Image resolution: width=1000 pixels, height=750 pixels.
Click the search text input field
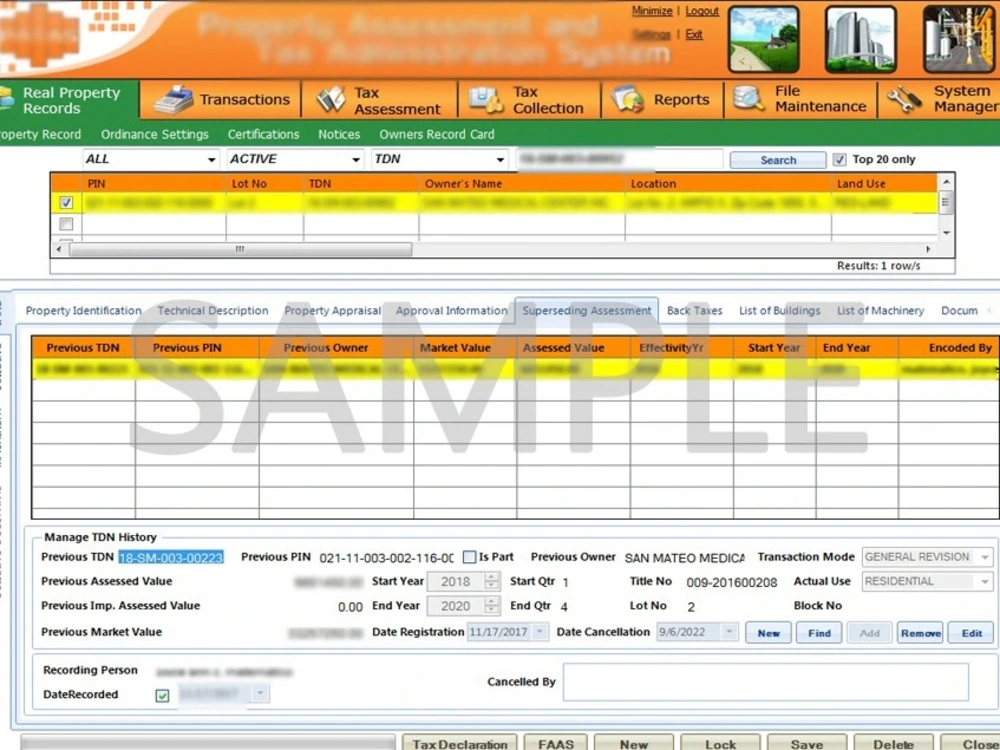619,159
